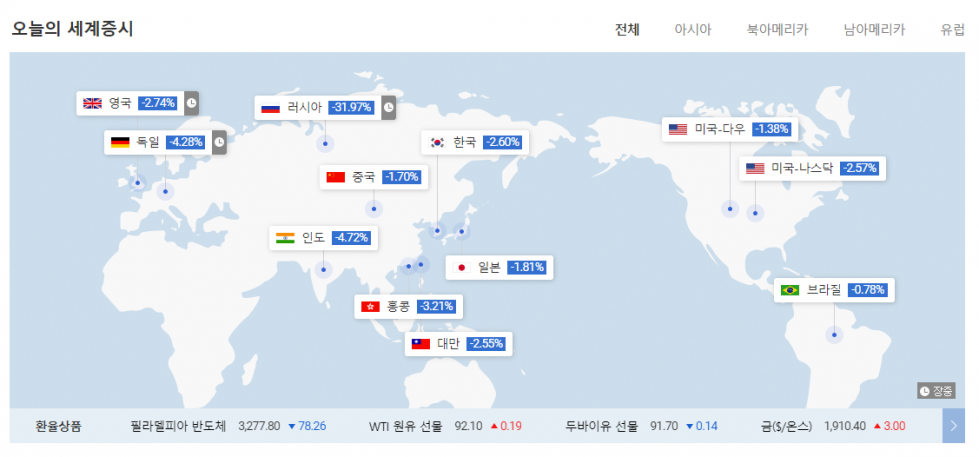Click the clock icon beside 러시아 -31.97%
Image resolution: width=979 pixels, height=457 pixels.
tap(388, 107)
